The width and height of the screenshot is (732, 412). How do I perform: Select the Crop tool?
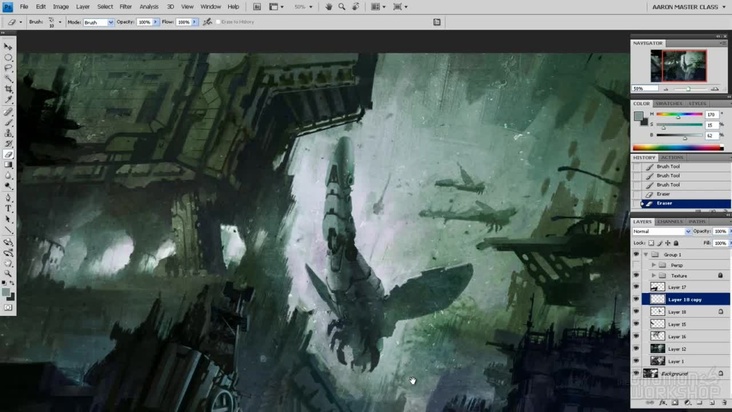(x=8, y=90)
